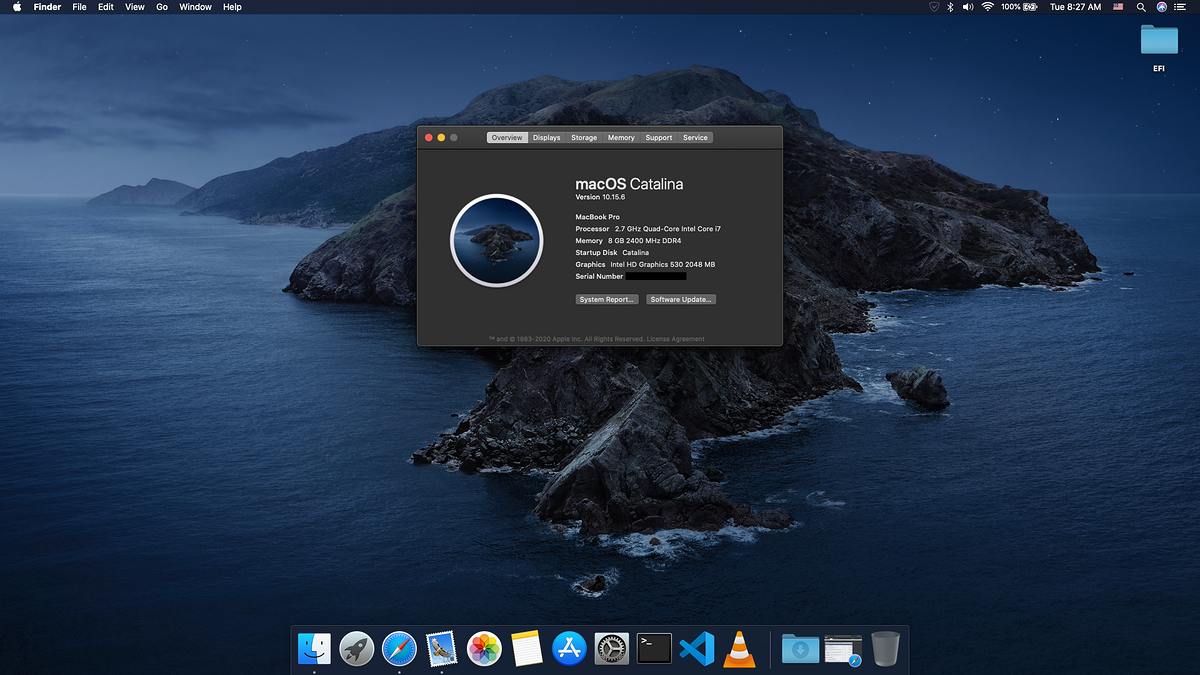Image resolution: width=1200 pixels, height=675 pixels.
Task: Switch to the Memory tab
Action: tap(621, 138)
